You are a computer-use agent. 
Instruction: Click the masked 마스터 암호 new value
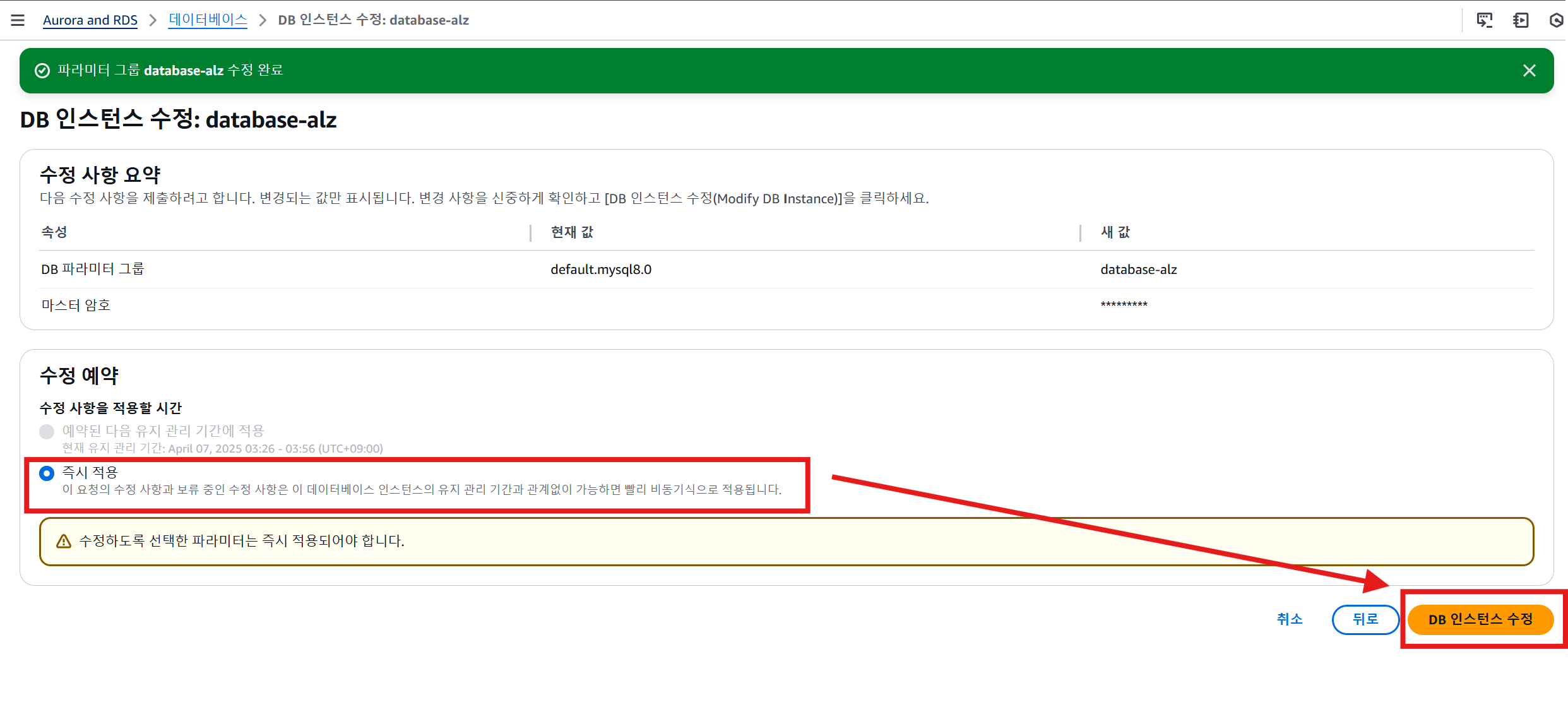pos(1124,306)
